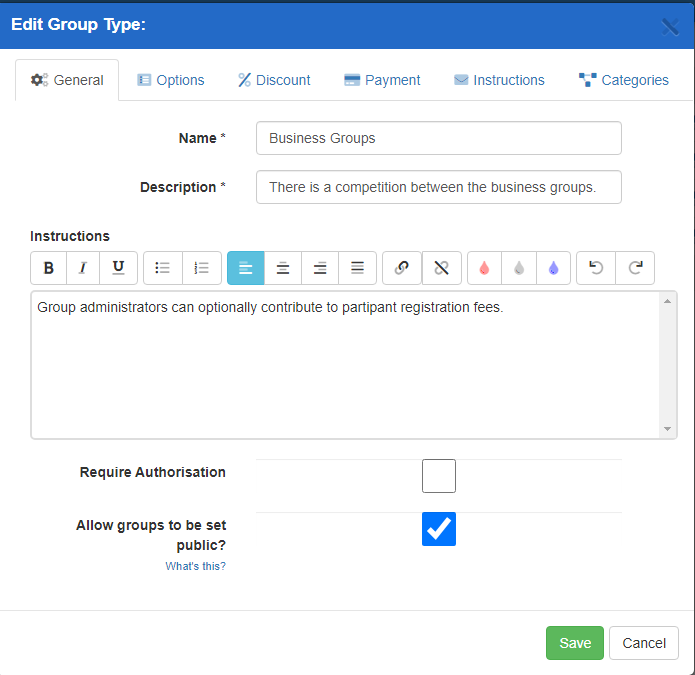Click into the Name input field
The width and height of the screenshot is (695, 675).
(x=438, y=138)
